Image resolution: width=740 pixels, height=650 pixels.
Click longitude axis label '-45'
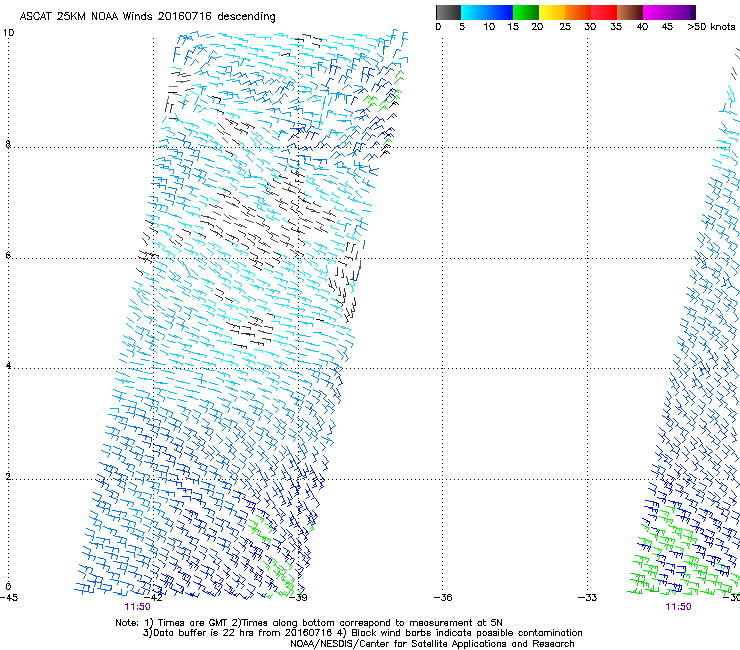tap(9, 598)
